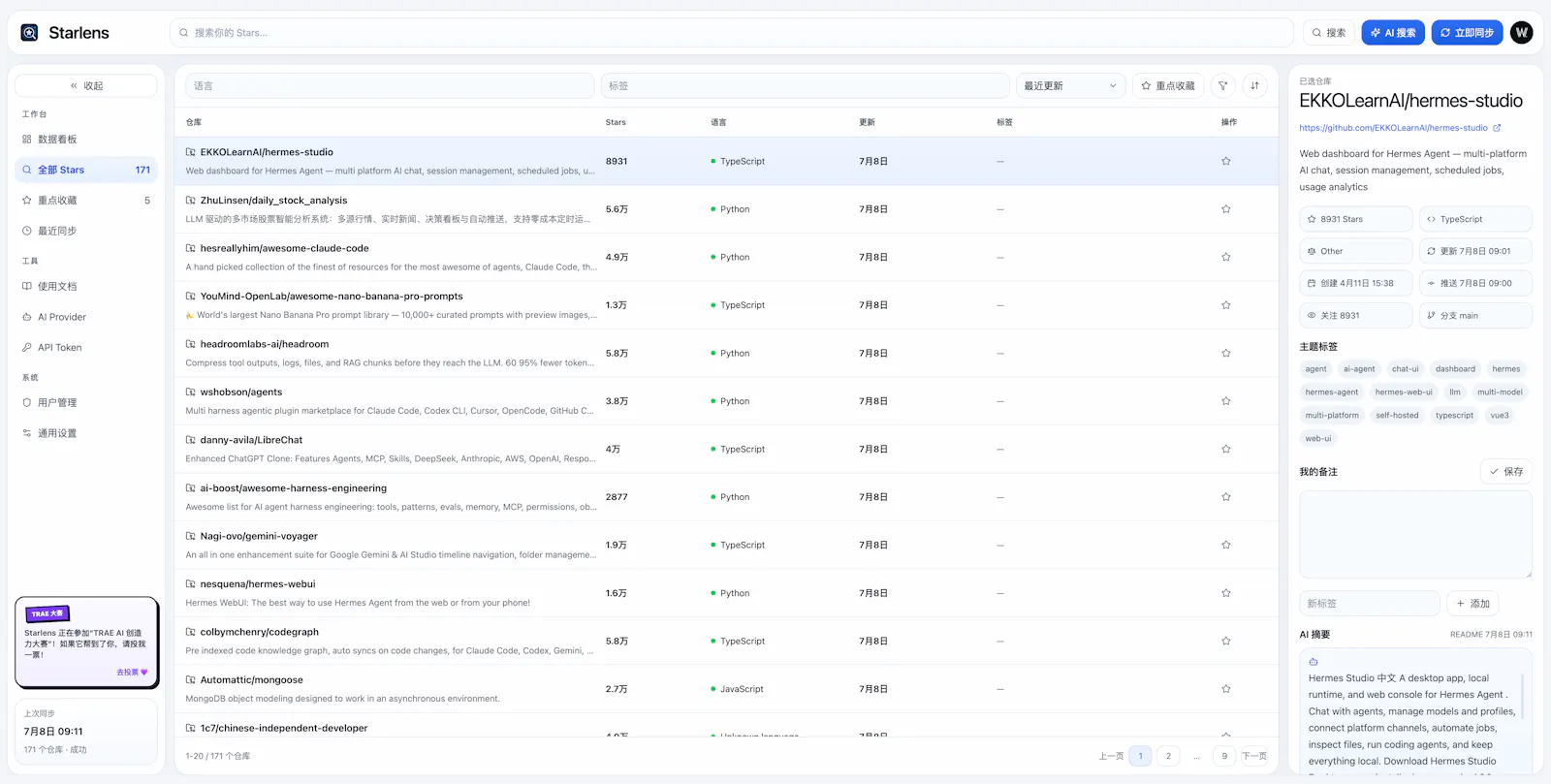The height and width of the screenshot is (784, 1551).
Task: Go to page 2
Action: click(1168, 756)
